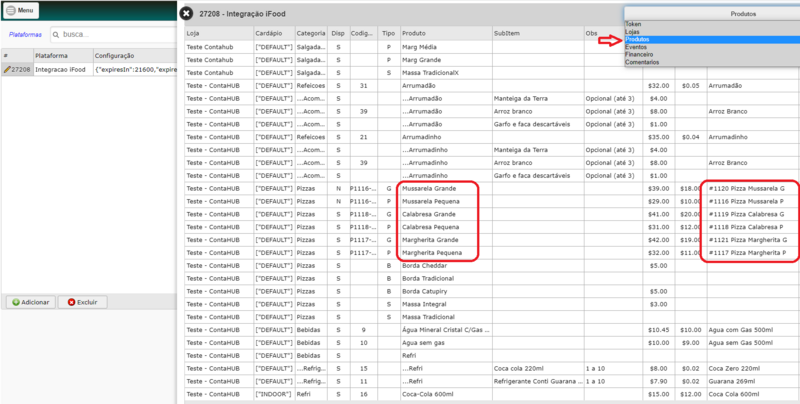Open the hamburger Menu button
The width and height of the screenshot is (800, 404).
21,10
